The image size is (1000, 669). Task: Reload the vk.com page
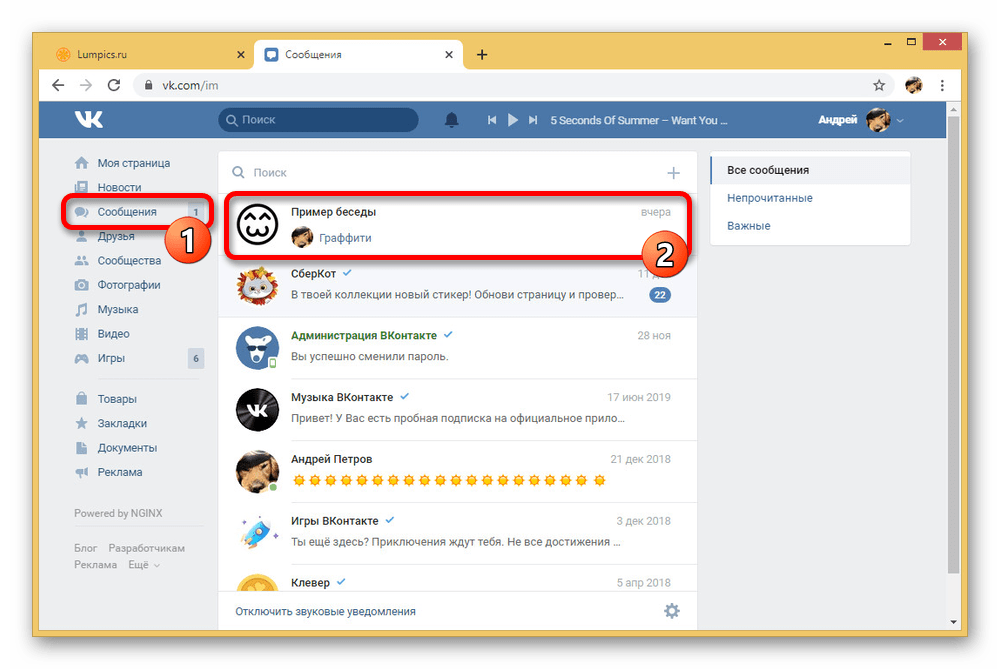click(x=114, y=85)
